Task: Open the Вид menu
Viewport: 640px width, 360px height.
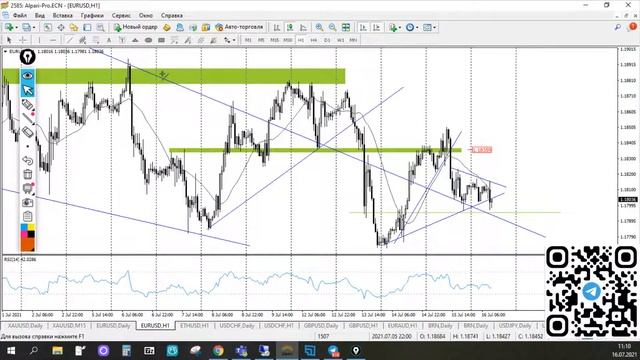Action: (x=40, y=16)
